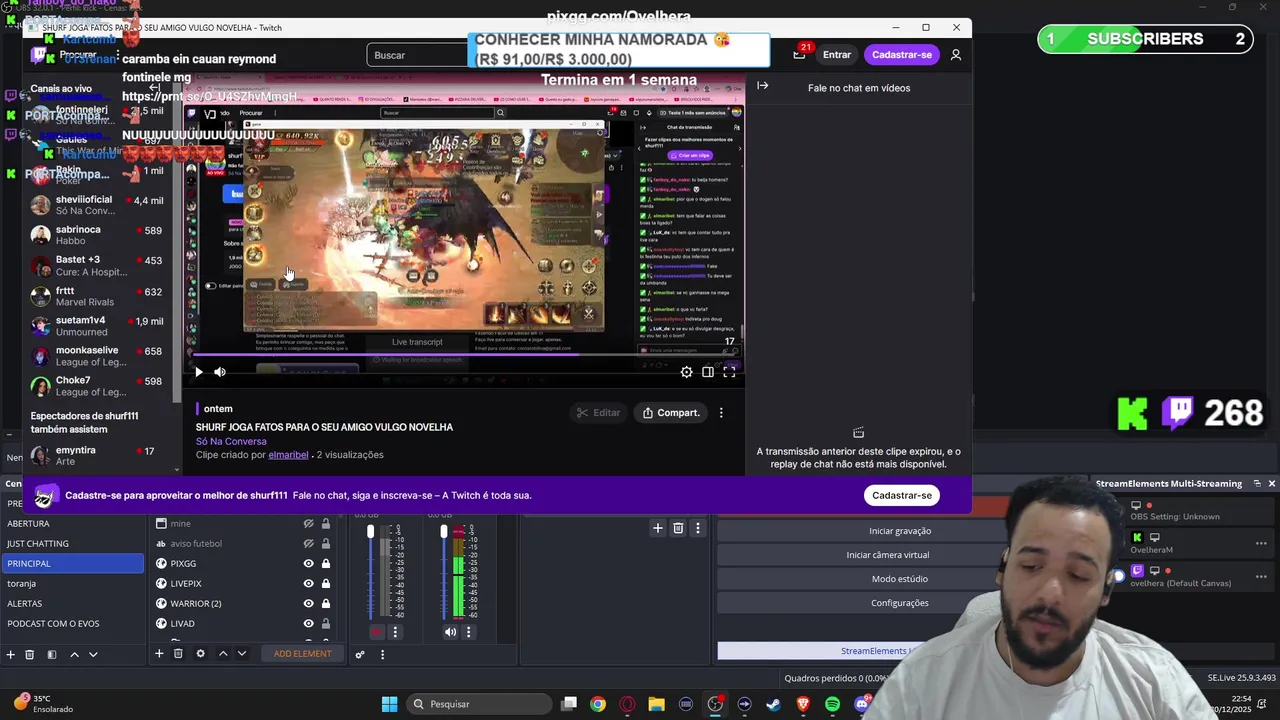The width and height of the screenshot is (1280, 720).
Task: Open Bastet +3 channel entry
Action: tap(96, 265)
